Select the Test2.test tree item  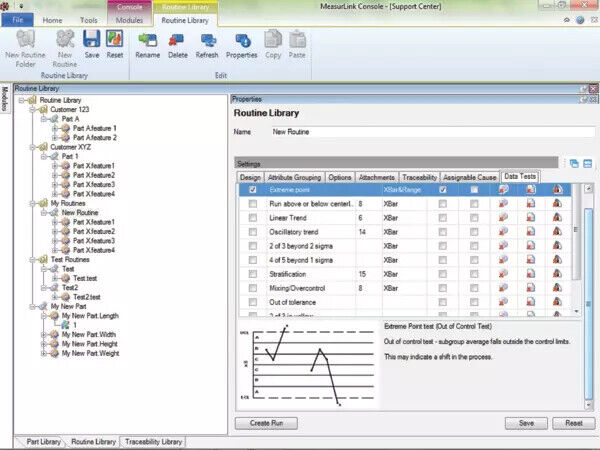tap(86, 297)
